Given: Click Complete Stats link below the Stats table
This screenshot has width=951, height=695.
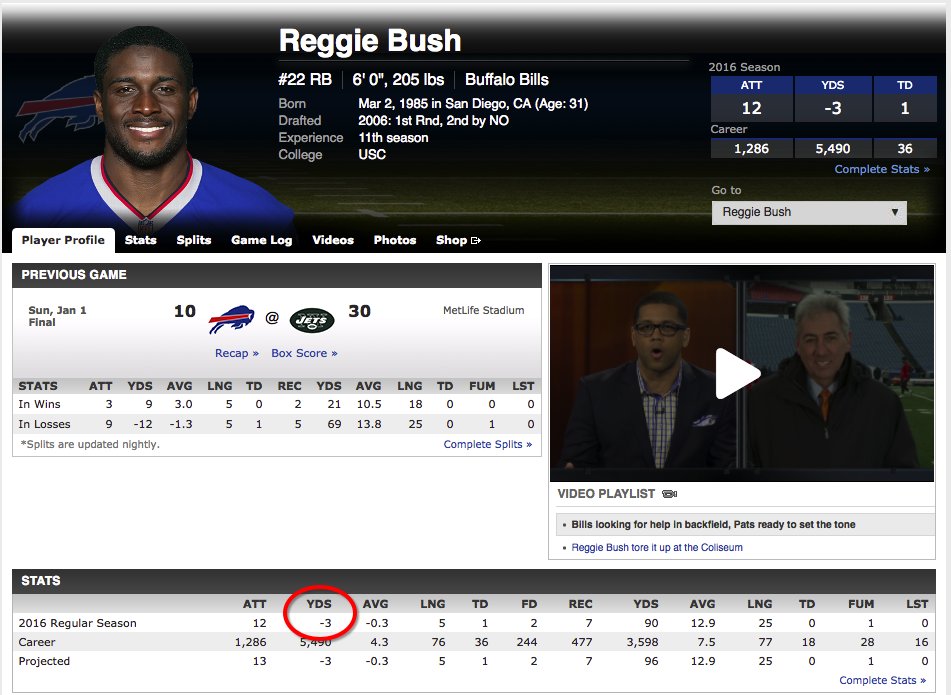Looking at the screenshot, I should coord(882,680).
